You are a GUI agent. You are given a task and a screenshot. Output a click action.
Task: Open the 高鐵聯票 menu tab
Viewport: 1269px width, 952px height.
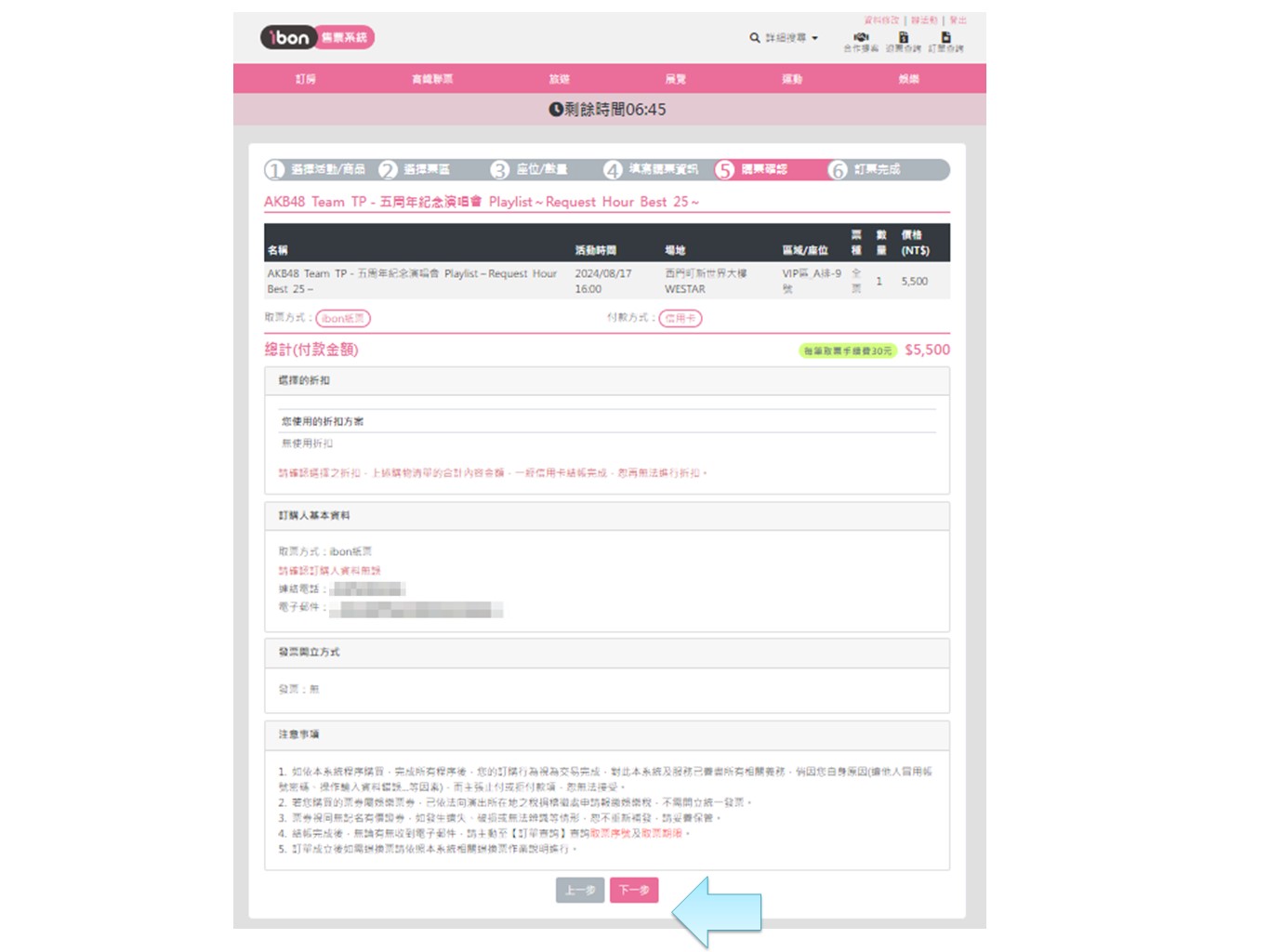coord(432,79)
